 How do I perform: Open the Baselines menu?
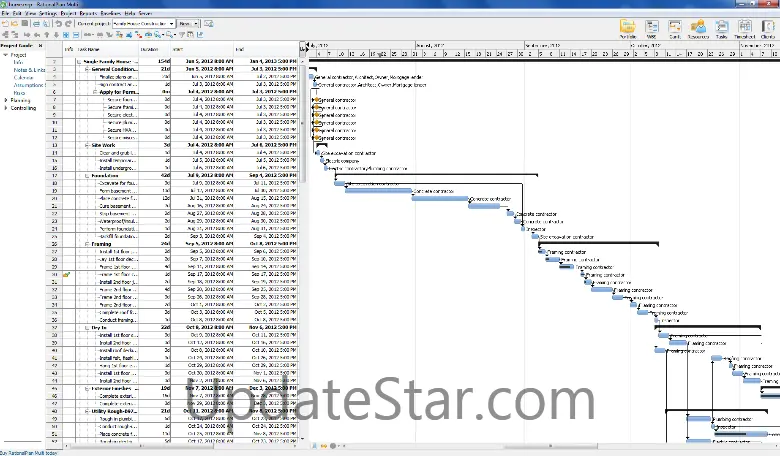click(x=111, y=13)
